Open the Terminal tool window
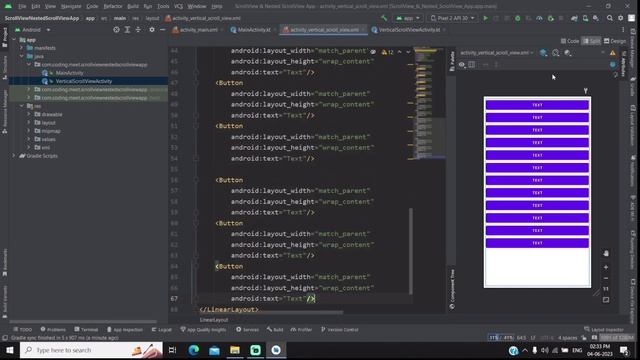 (x=86, y=329)
